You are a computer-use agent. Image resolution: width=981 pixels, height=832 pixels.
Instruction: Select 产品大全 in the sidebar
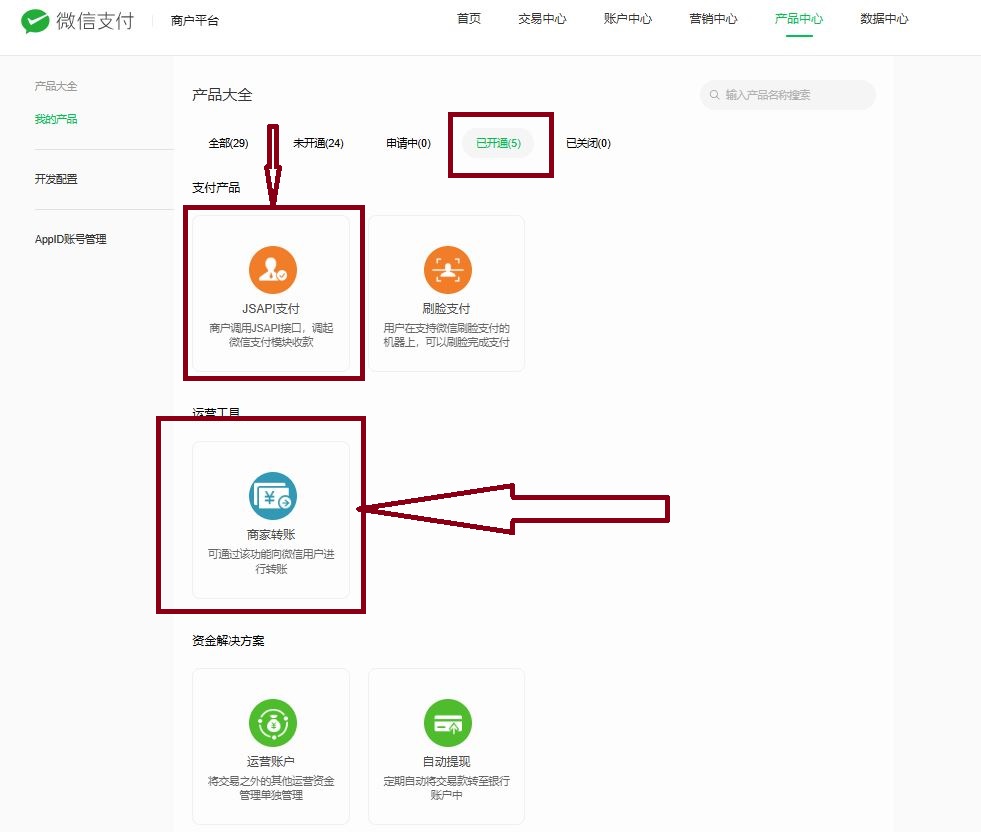pos(56,86)
